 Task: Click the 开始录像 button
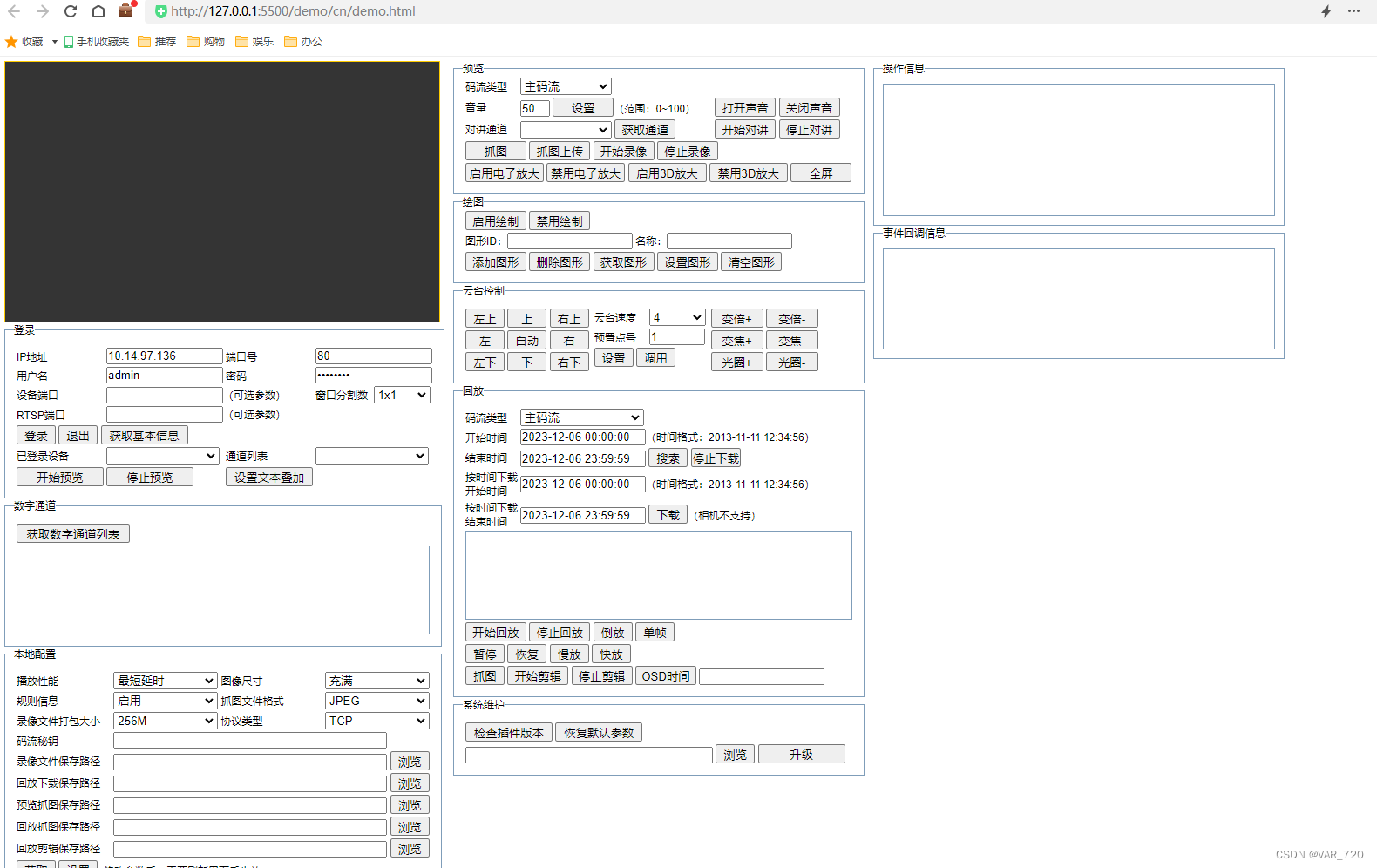click(x=623, y=151)
